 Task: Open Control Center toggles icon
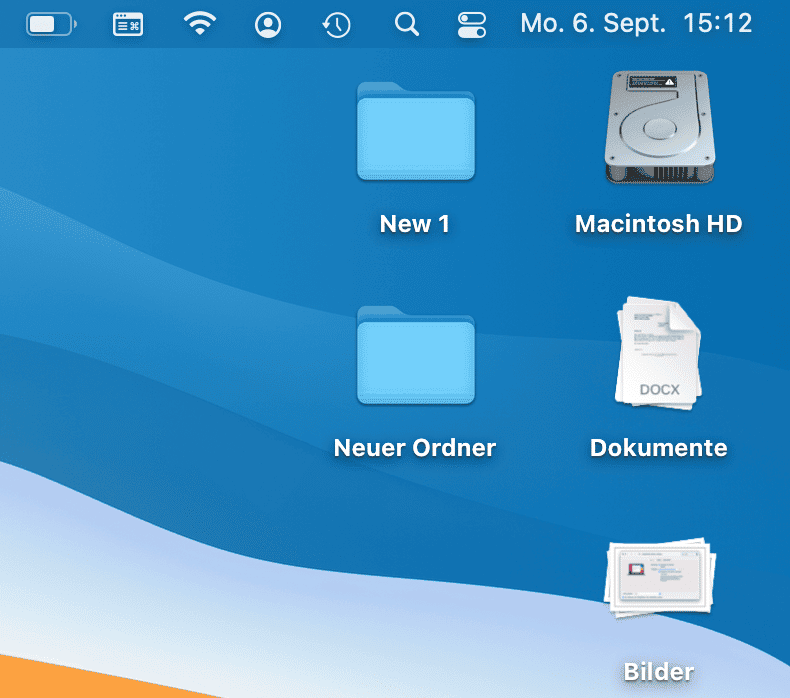(471, 24)
